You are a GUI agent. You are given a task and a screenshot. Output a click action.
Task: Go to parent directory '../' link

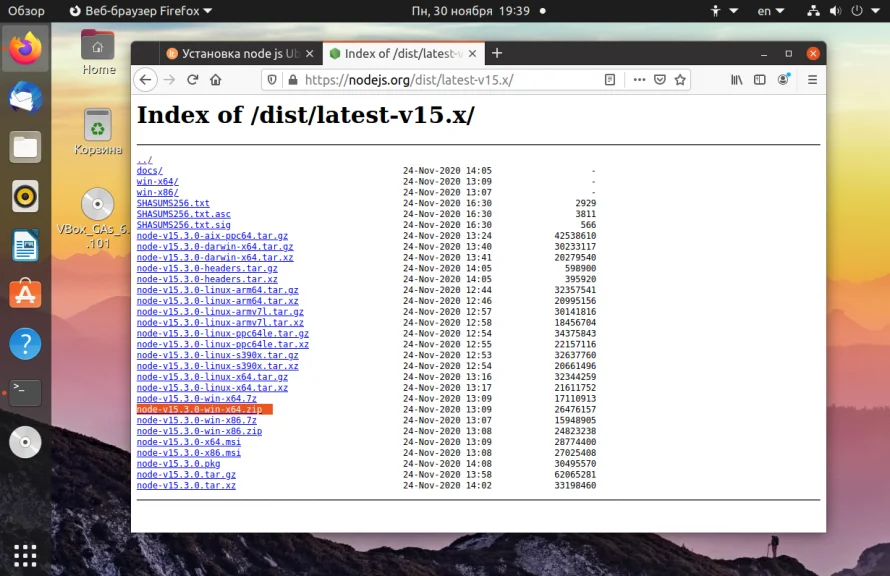[x=144, y=160]
